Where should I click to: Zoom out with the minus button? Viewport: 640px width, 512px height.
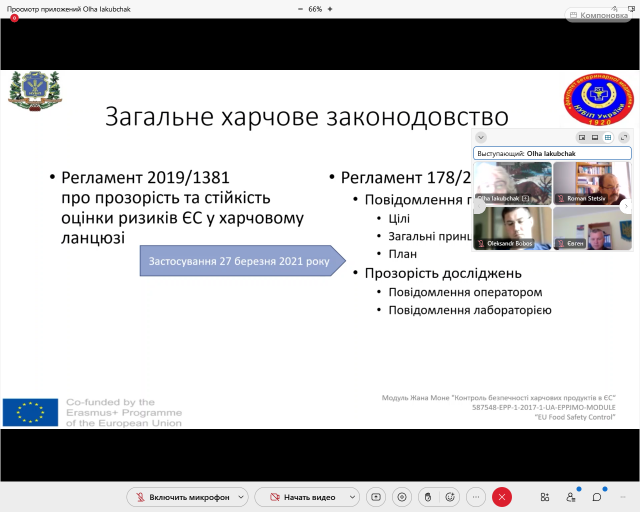click(x=300, y=8)
